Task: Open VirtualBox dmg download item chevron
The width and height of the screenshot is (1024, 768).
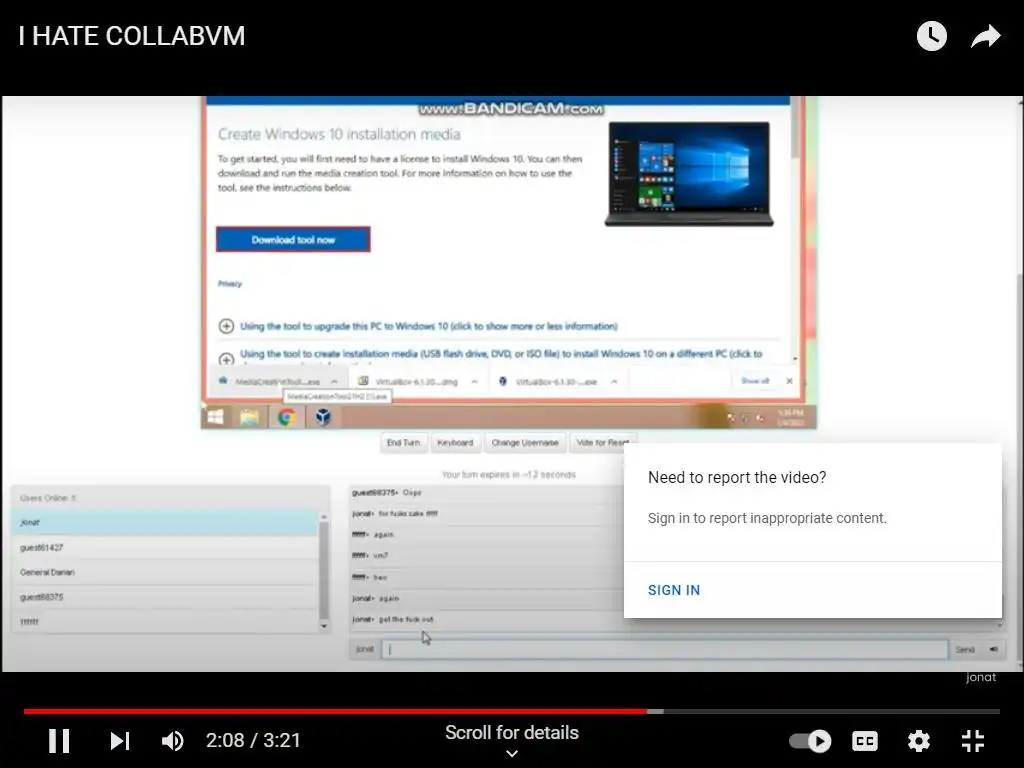Action: point(475,381)
